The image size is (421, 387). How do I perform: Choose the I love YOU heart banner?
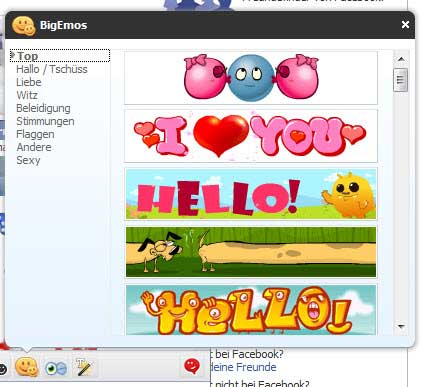coord(251,136)
